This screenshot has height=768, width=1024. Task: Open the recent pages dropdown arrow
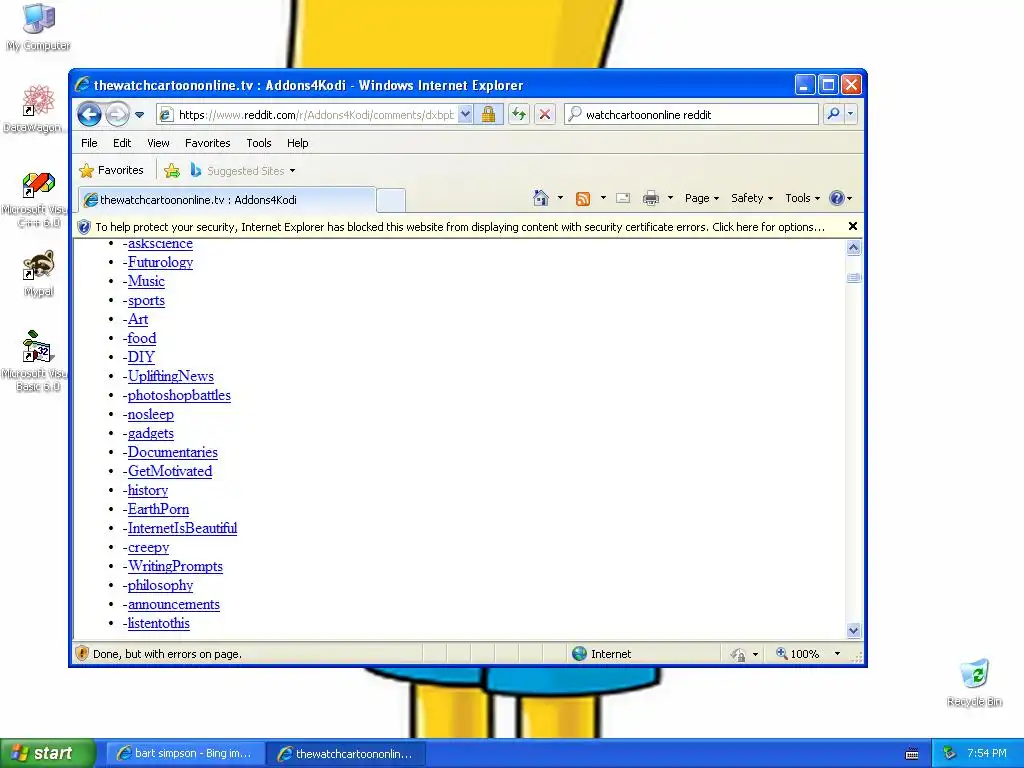[139, 115]
